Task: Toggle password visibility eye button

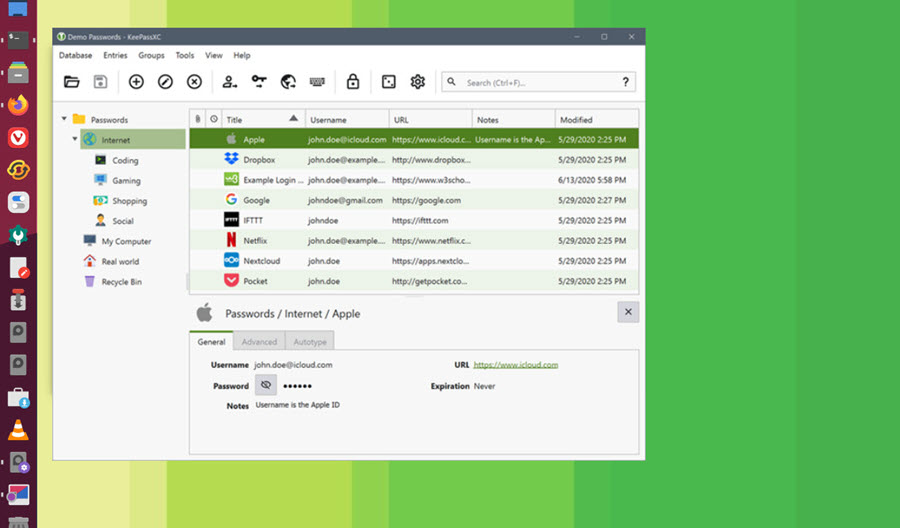Action: 266,385
